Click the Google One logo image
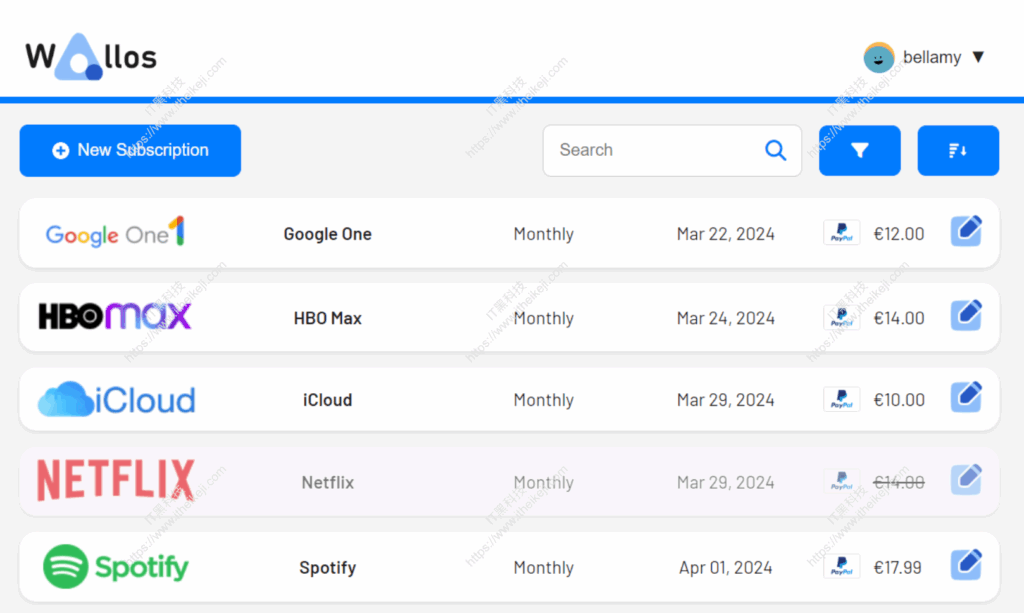The width and height of the screenshot is (1024, 613). (115, 234)
